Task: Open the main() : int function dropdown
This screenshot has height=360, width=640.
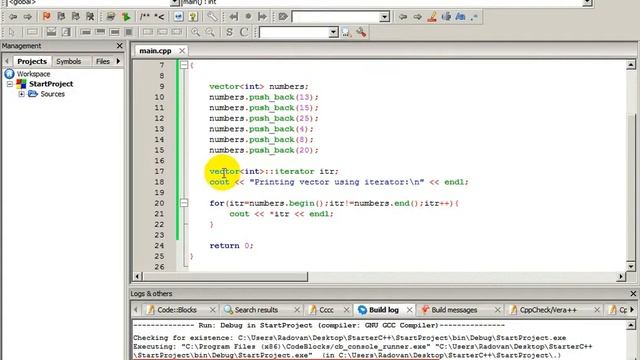Action: point(587,3)
